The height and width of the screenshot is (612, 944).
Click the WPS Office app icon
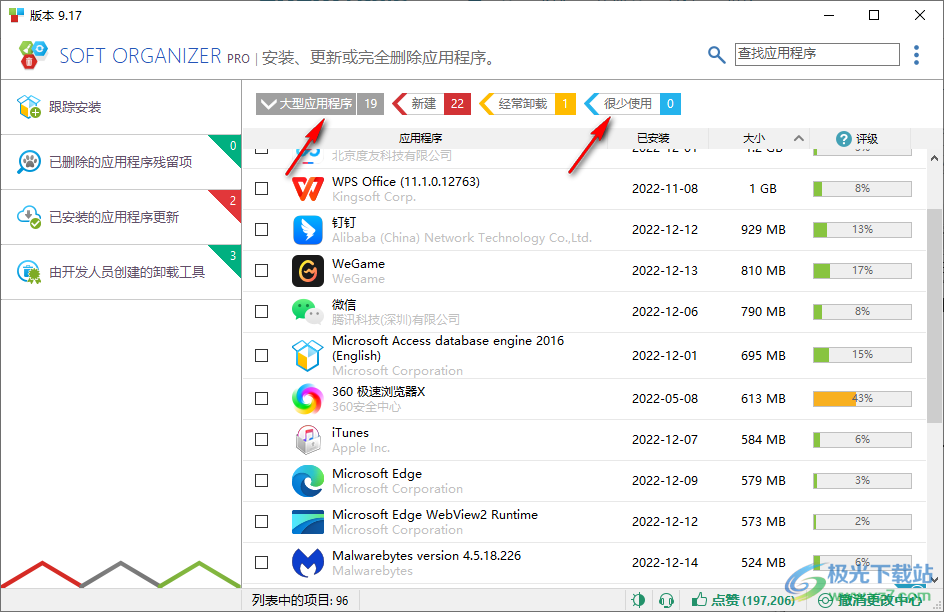(308, 188)
